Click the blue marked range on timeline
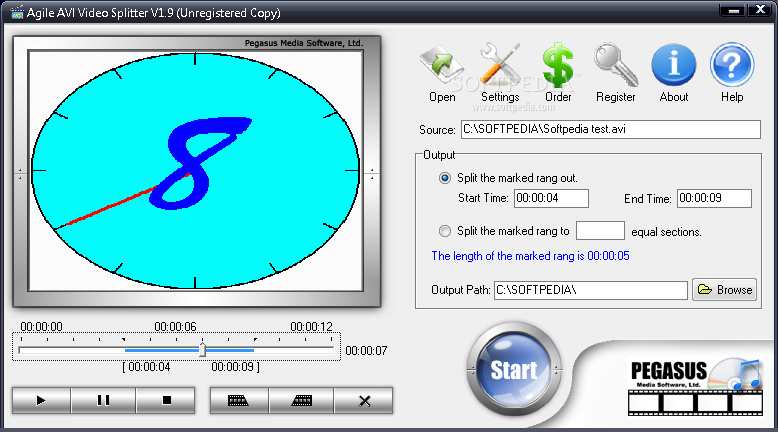 190,351
